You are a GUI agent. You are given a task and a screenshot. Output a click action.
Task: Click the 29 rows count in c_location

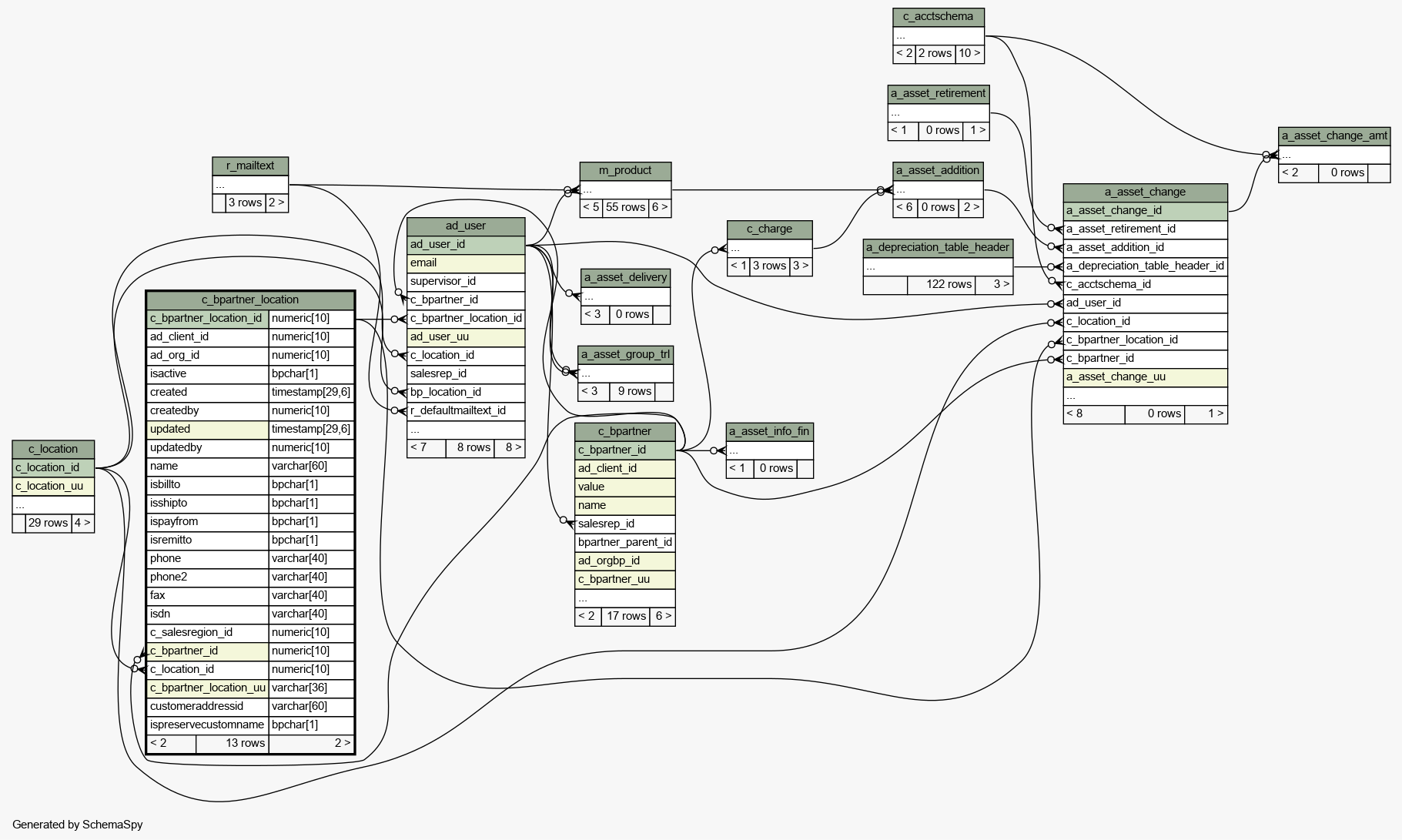pyautogui.click(x=48, y=524)
